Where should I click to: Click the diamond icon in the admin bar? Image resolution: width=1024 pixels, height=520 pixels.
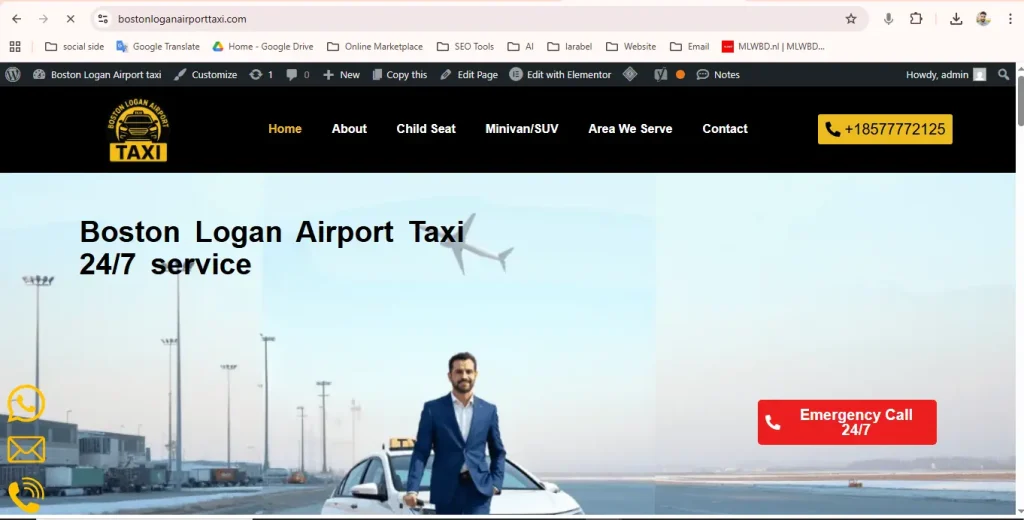coord(630,74)
